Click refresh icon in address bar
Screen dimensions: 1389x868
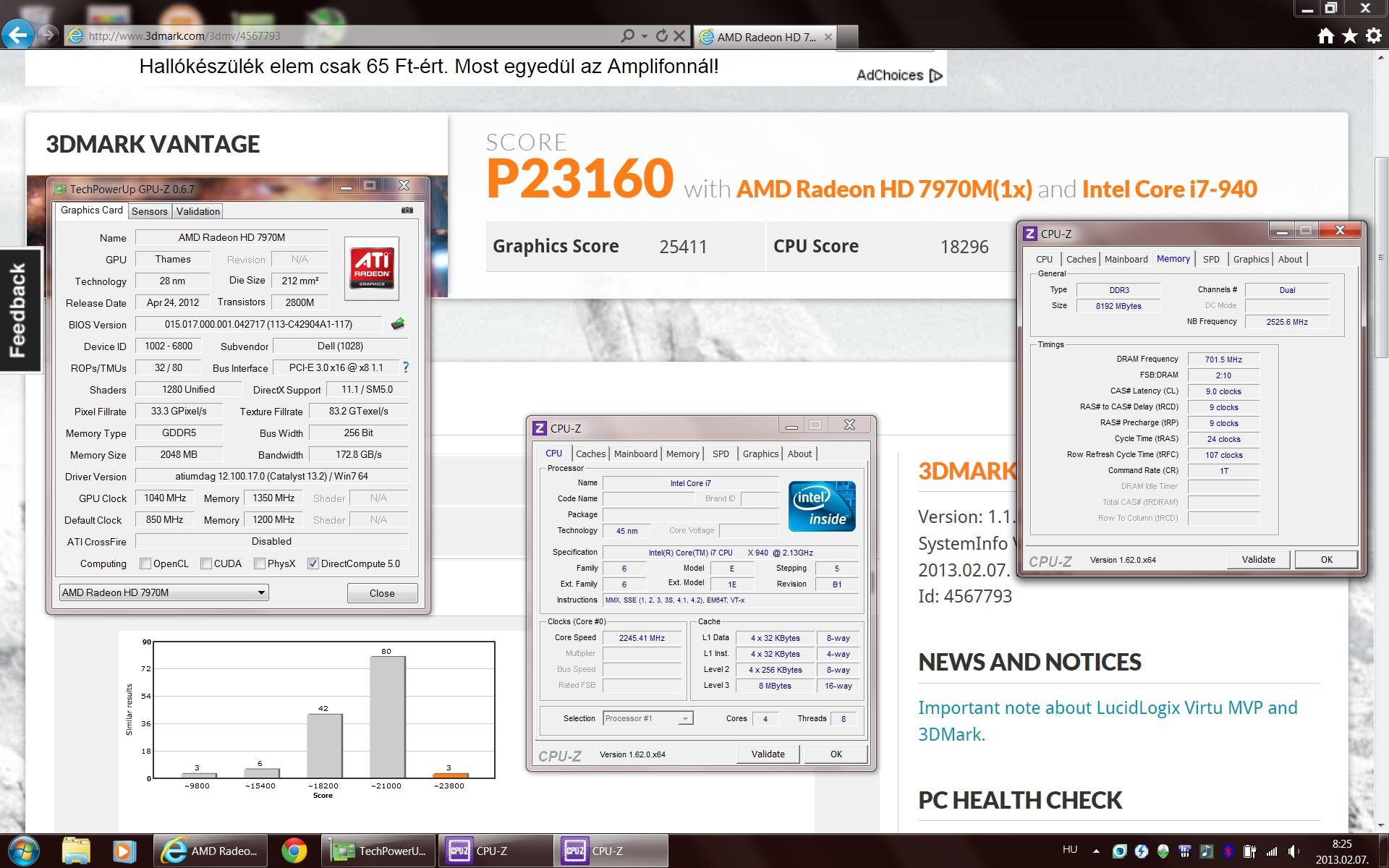pyautogui.click(x=661, y=35)
